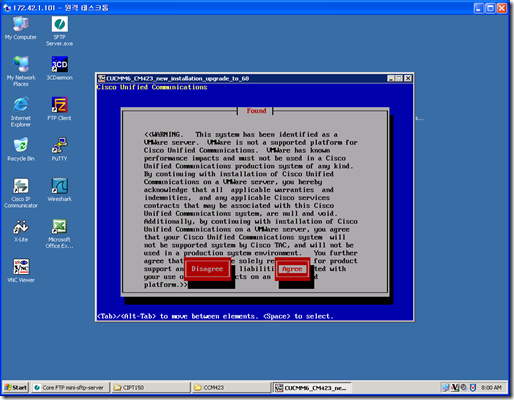Switch to CCM423 folder taskbar item
Viewport: 514px width, 400px height.
pos(231,387)
